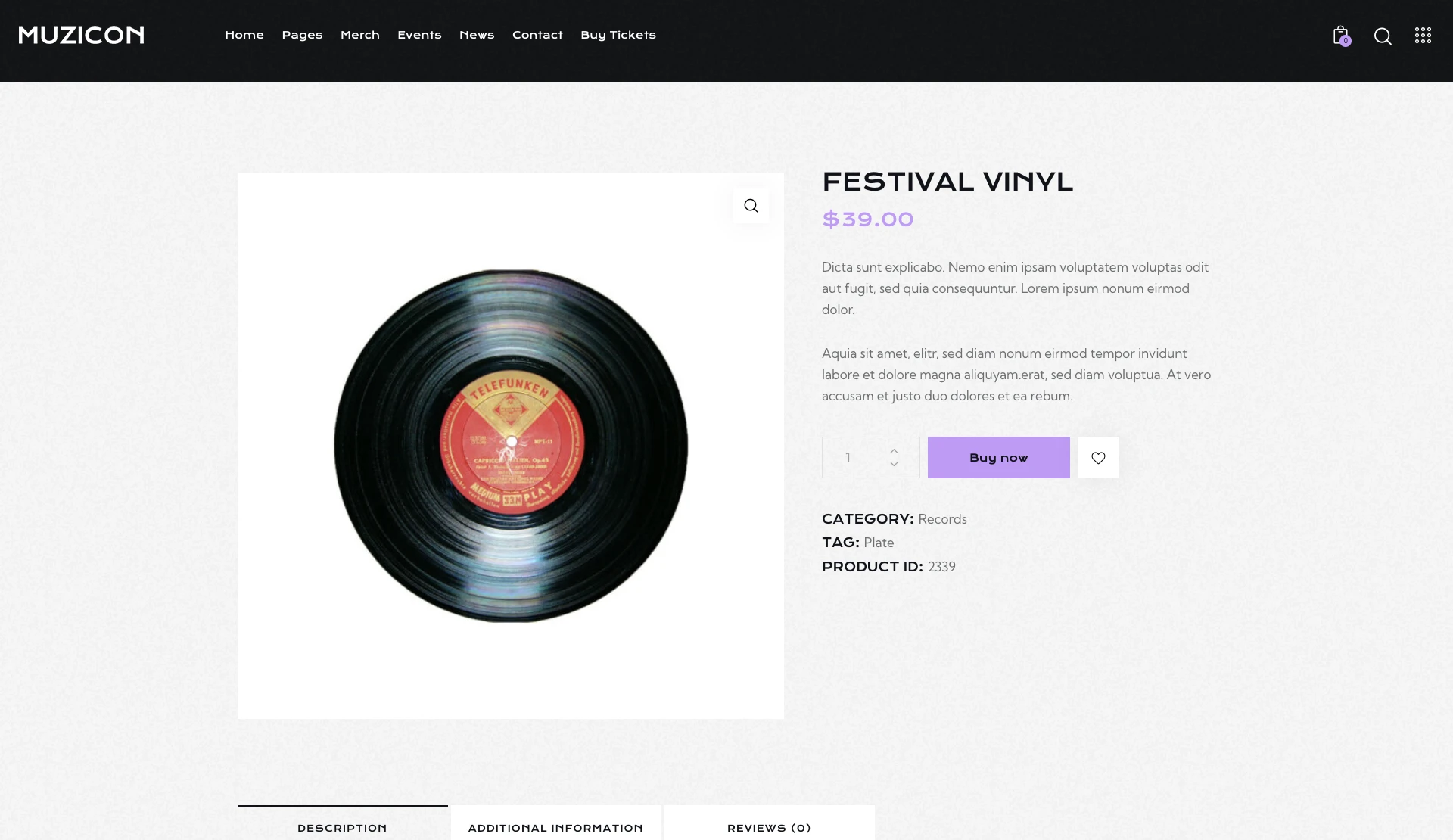The height and width of the screenshot is (840, 1453).
Task: Open the Merch menu
Action: click(x=360, y=35)
